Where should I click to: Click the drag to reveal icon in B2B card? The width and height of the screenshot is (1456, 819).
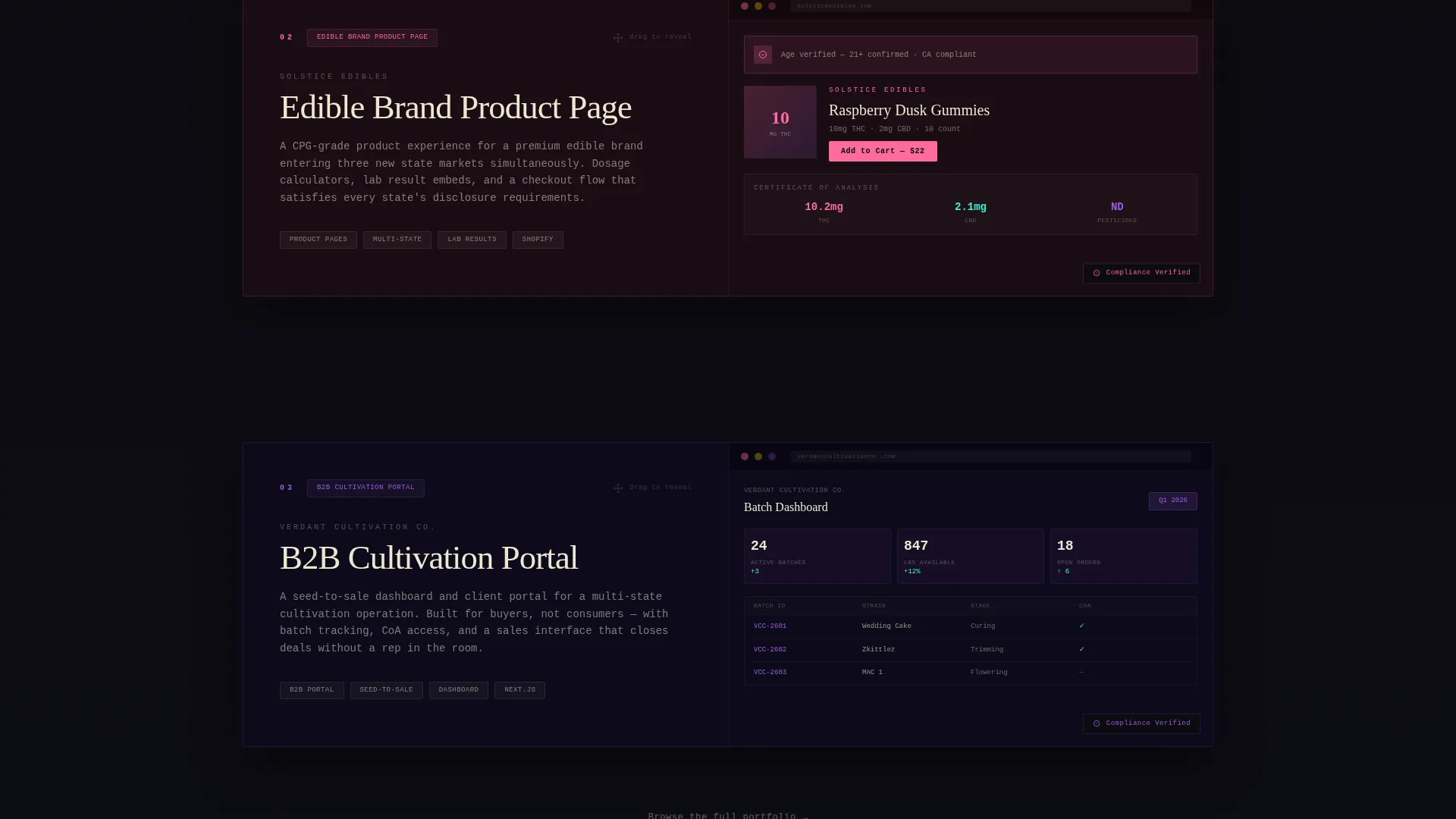[618, 488]
